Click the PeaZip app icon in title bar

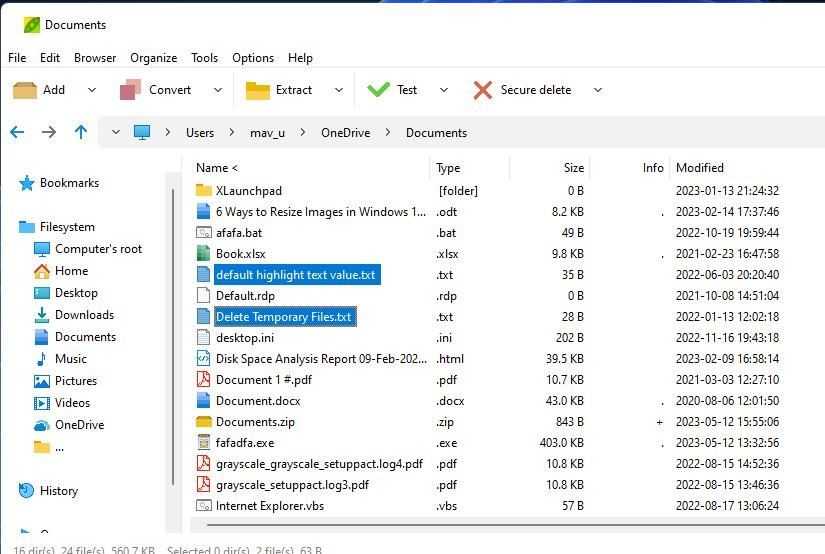32,25
